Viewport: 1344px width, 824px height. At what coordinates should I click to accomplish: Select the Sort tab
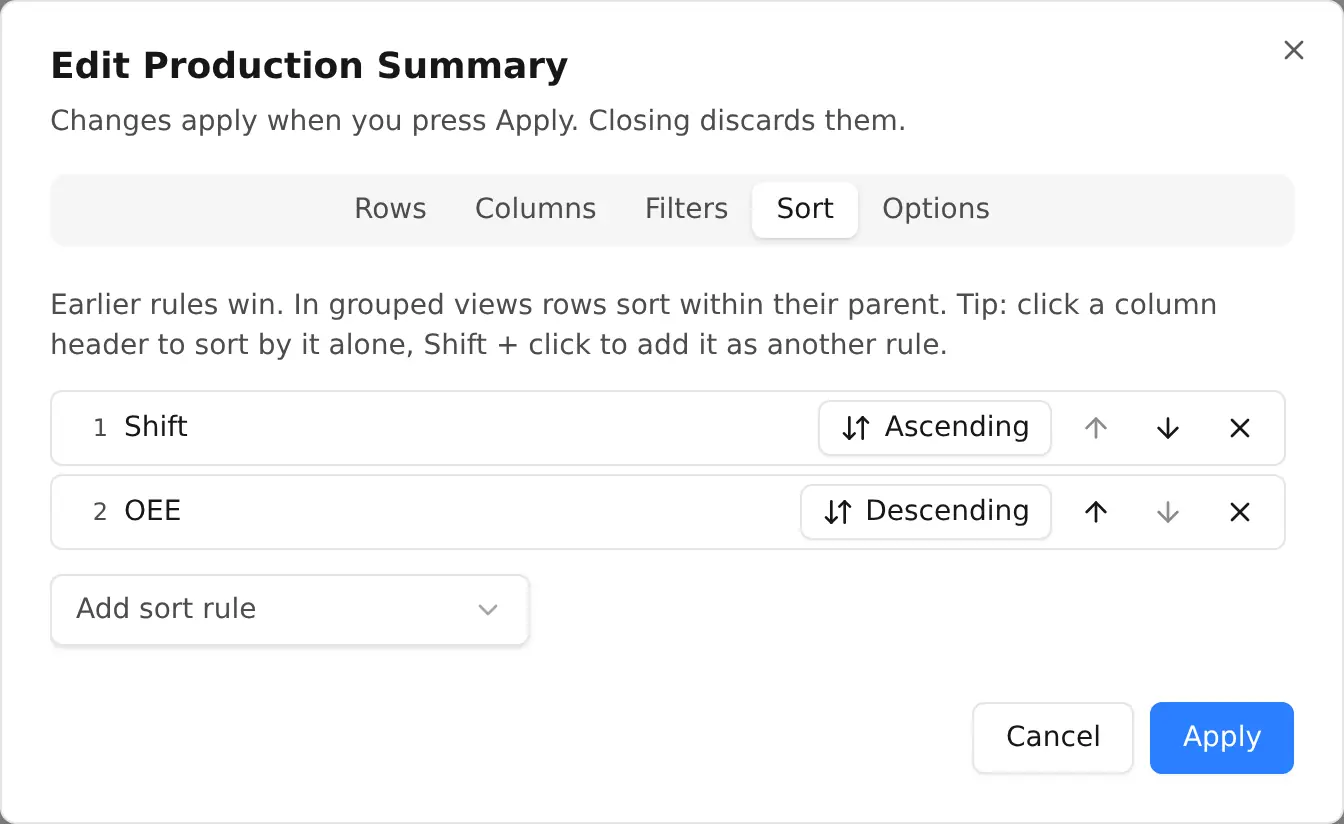pyautogui.click(x=805, y=209)
